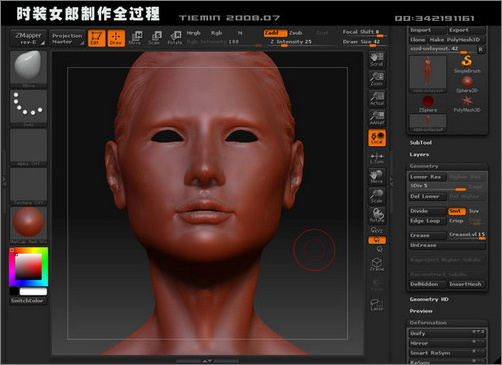Toggle the orange Smt smoothing button
Image resolution: width=502 pixels, height=365 pixels.
pos(456,211)
